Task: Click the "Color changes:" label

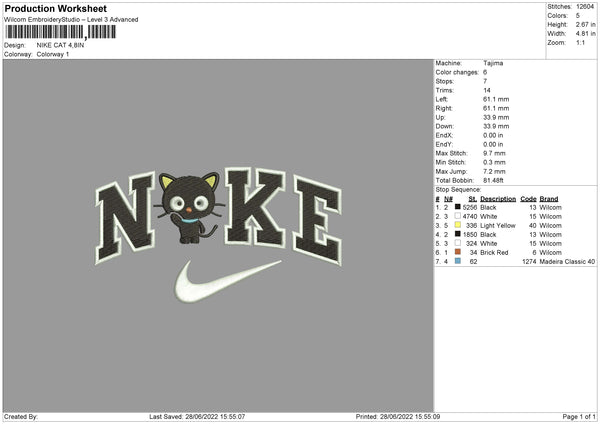Action: point(457,72)
